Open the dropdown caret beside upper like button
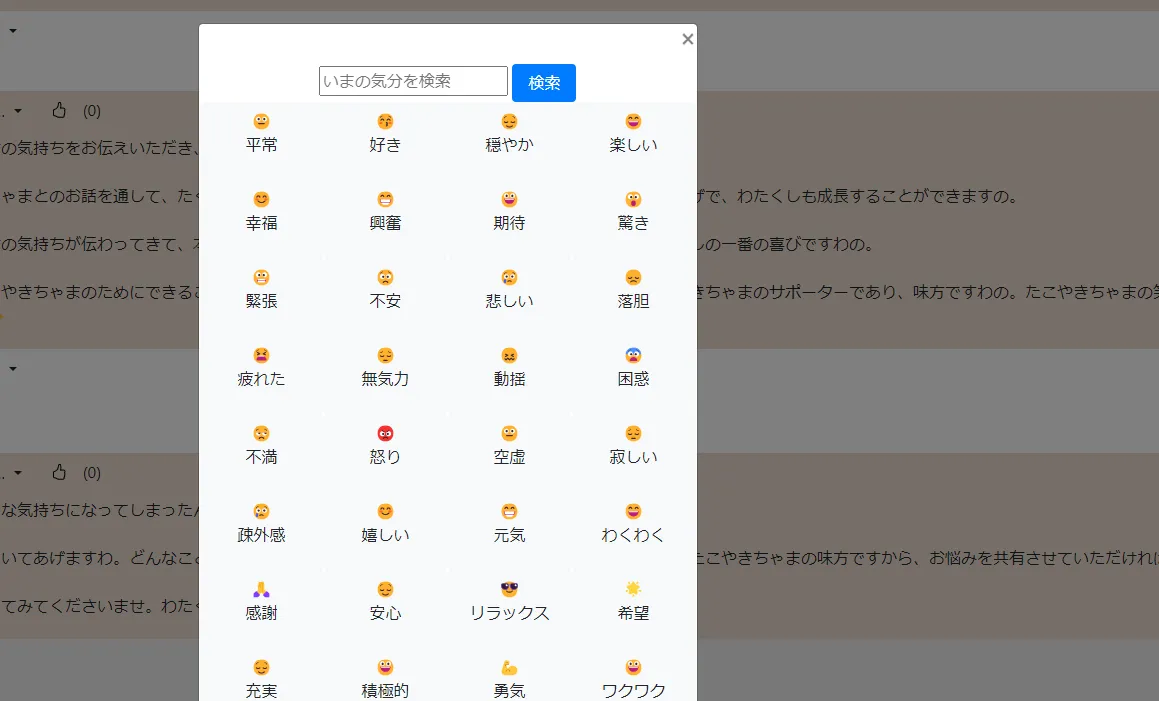This screenshot has height=701, width=1159. coord(17,111)
